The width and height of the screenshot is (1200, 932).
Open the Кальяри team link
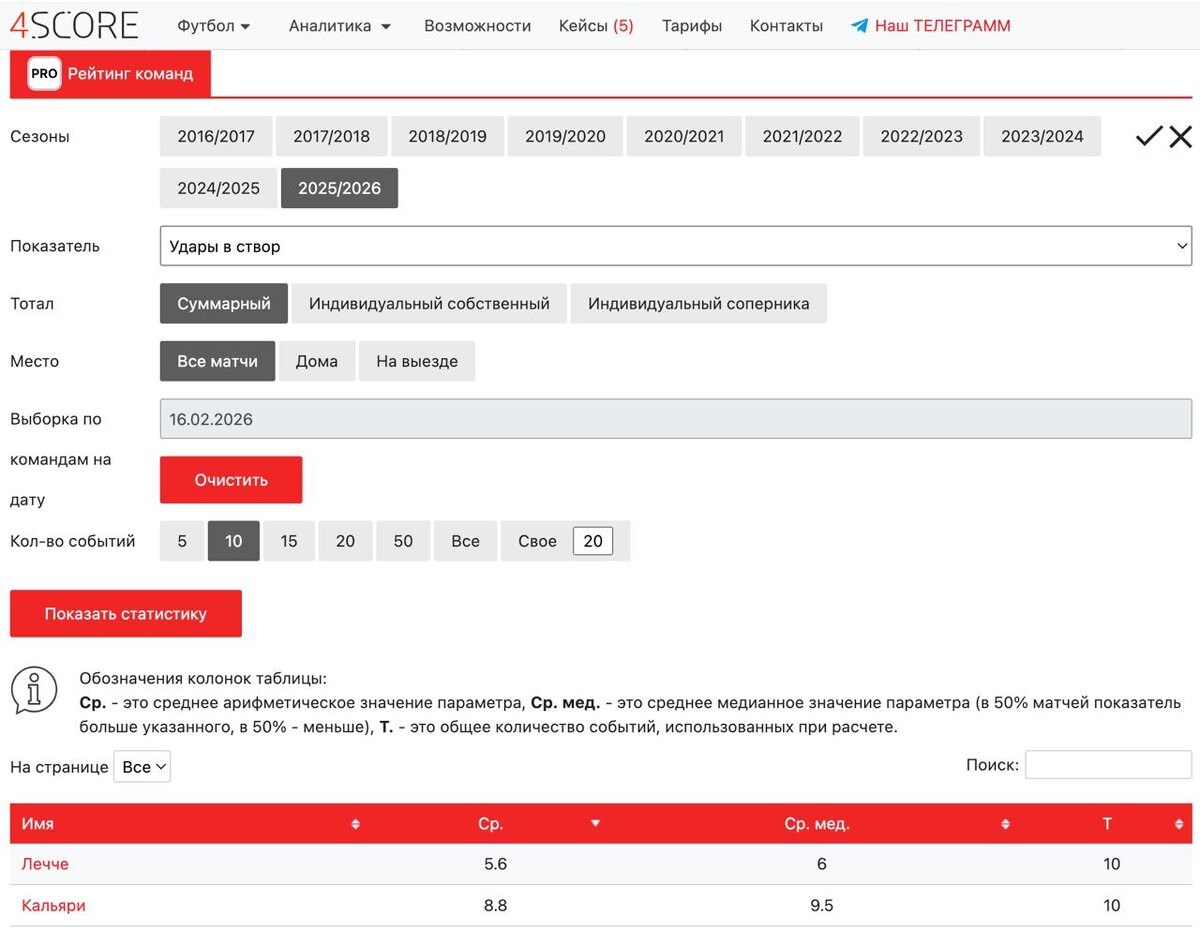click(53, 906)
